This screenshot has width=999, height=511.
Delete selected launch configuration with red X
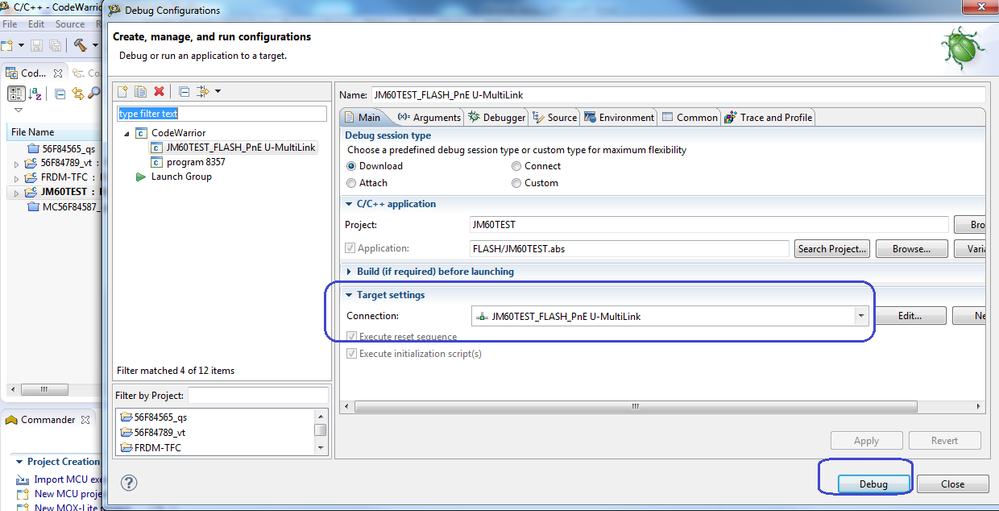click(x=159, y=92)
